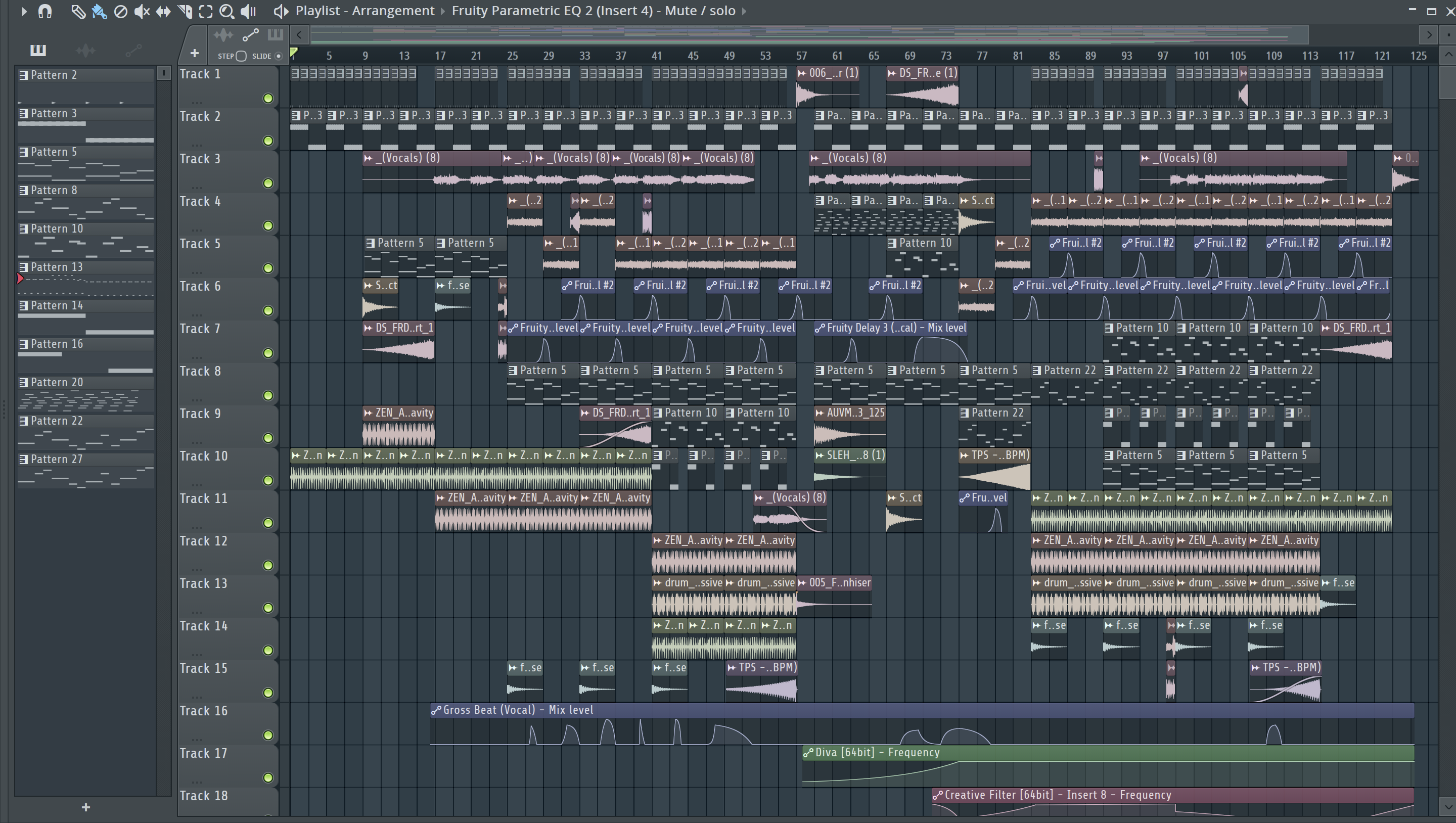The image size is (1456, 823).
Task: Mute Track 1 with its green LED
Action: 268,99
